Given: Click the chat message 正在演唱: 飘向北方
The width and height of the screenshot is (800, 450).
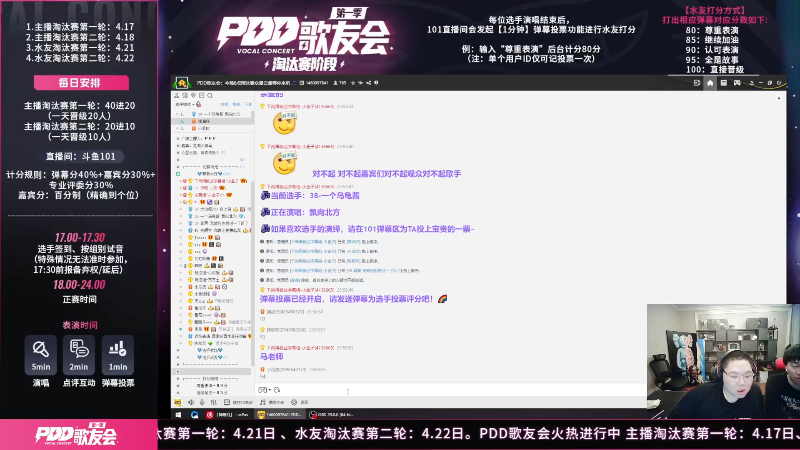Looking at the screenshot, I should pyautogui.click(x=300, y=212).
